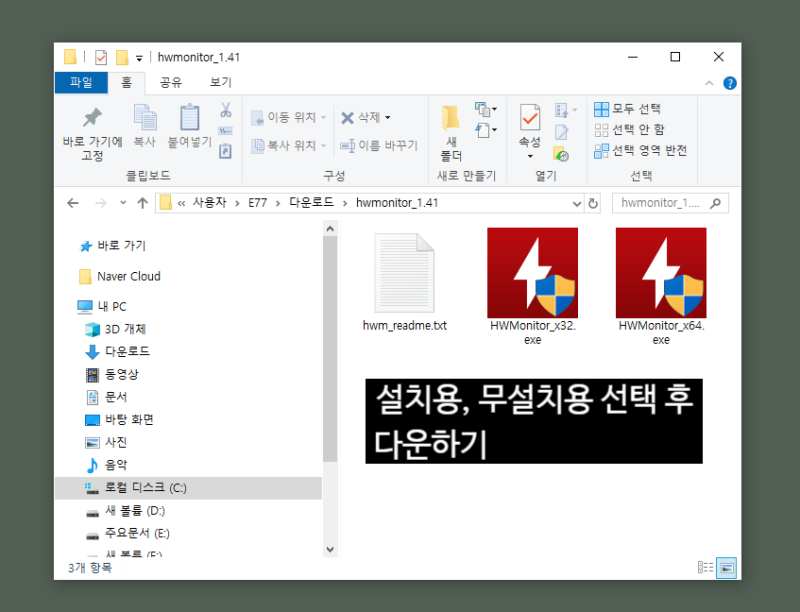Click Rename (이름 바꾸기)
The width and height of the screenshot is (800, 612).
[379, 146]
